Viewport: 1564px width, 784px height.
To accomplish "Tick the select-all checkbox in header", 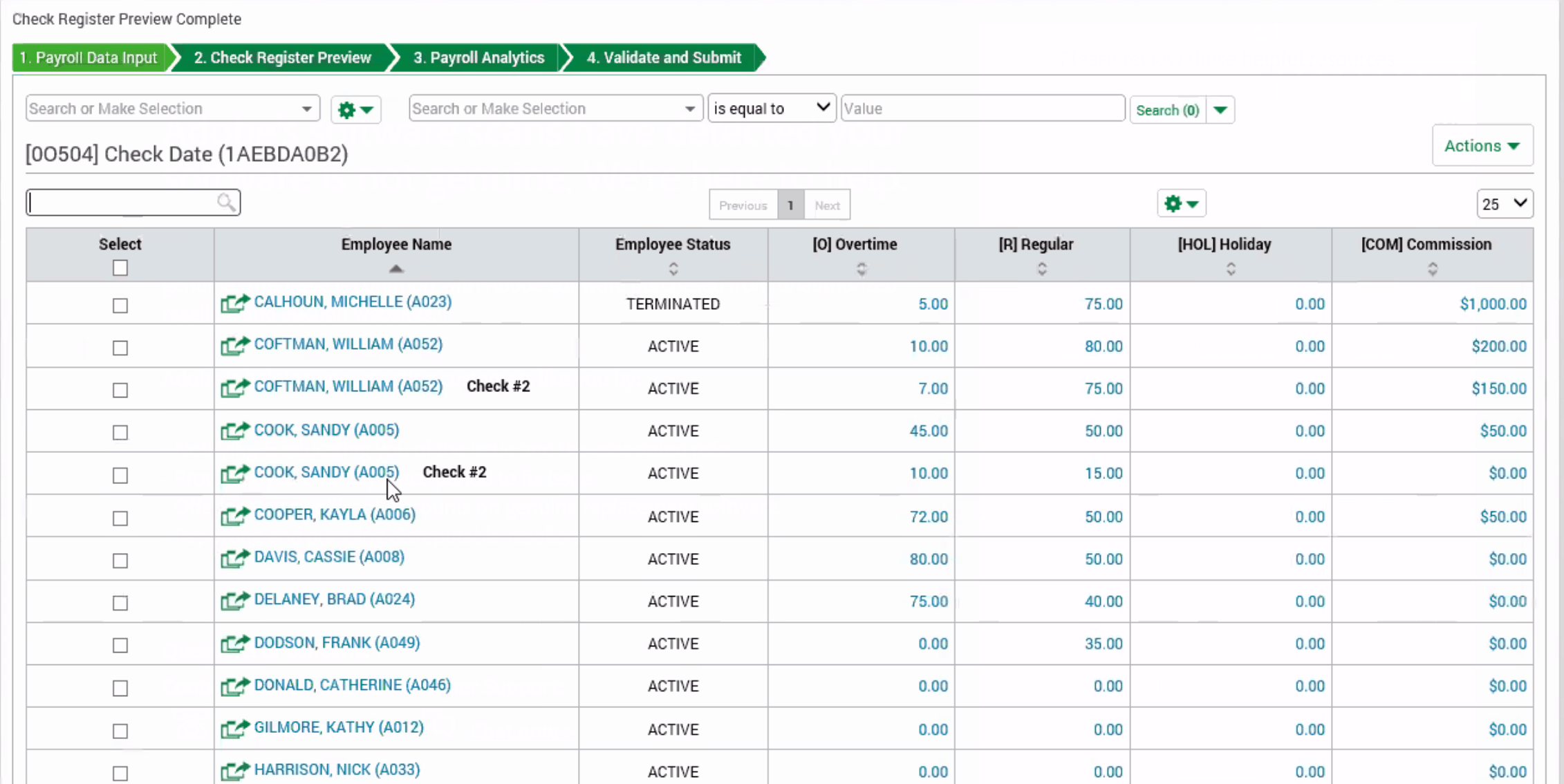I will tap(120, 268).
